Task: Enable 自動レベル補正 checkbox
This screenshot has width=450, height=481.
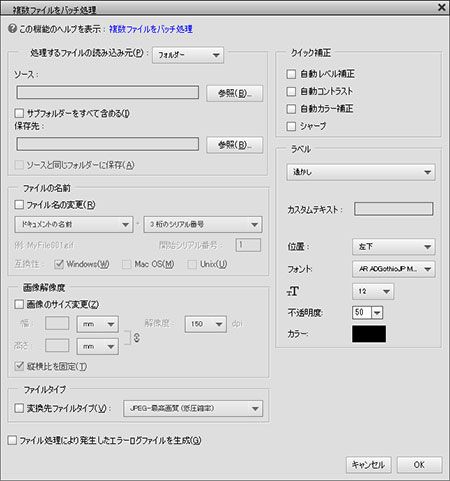Action: pyautogui.click(x=291, y=74)
